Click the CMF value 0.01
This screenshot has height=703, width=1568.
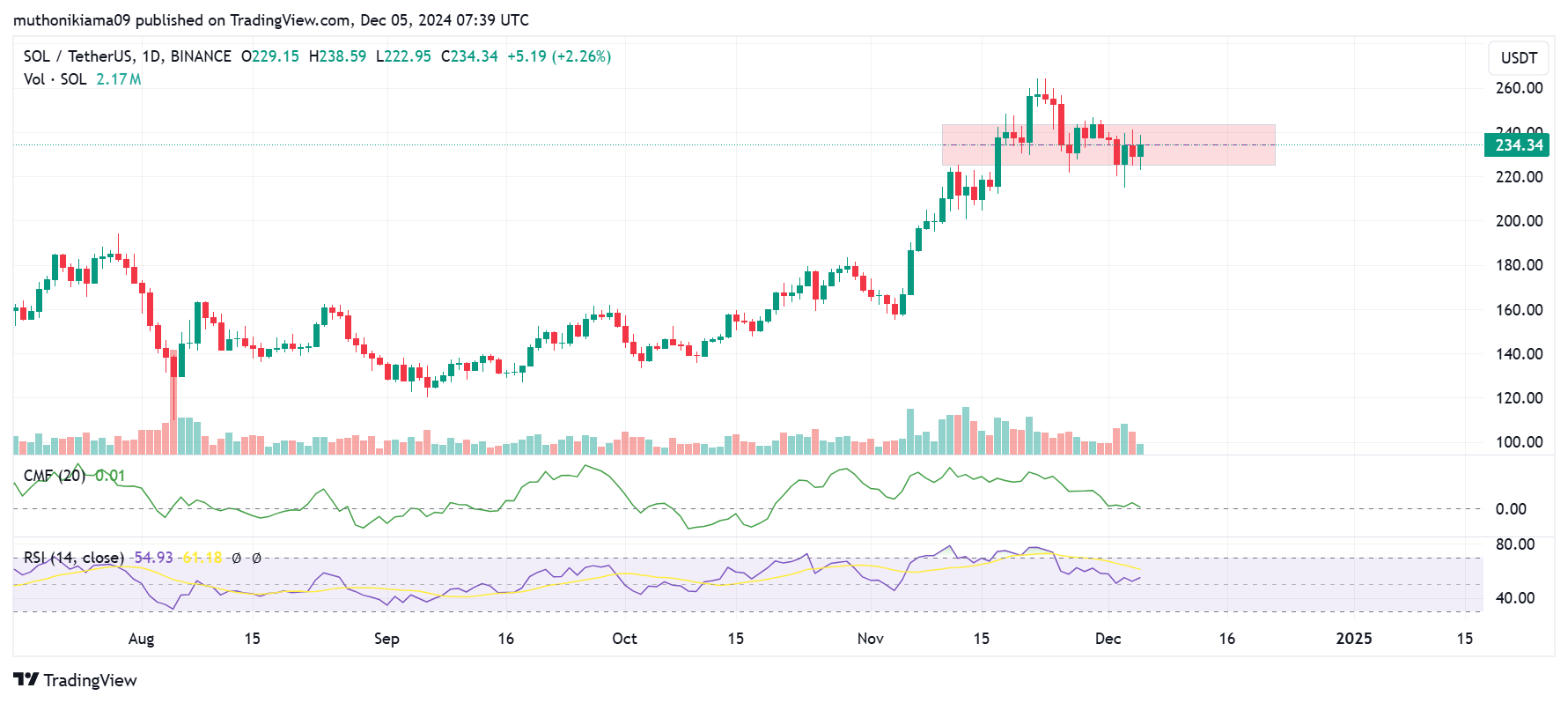[x=110, y=476]
